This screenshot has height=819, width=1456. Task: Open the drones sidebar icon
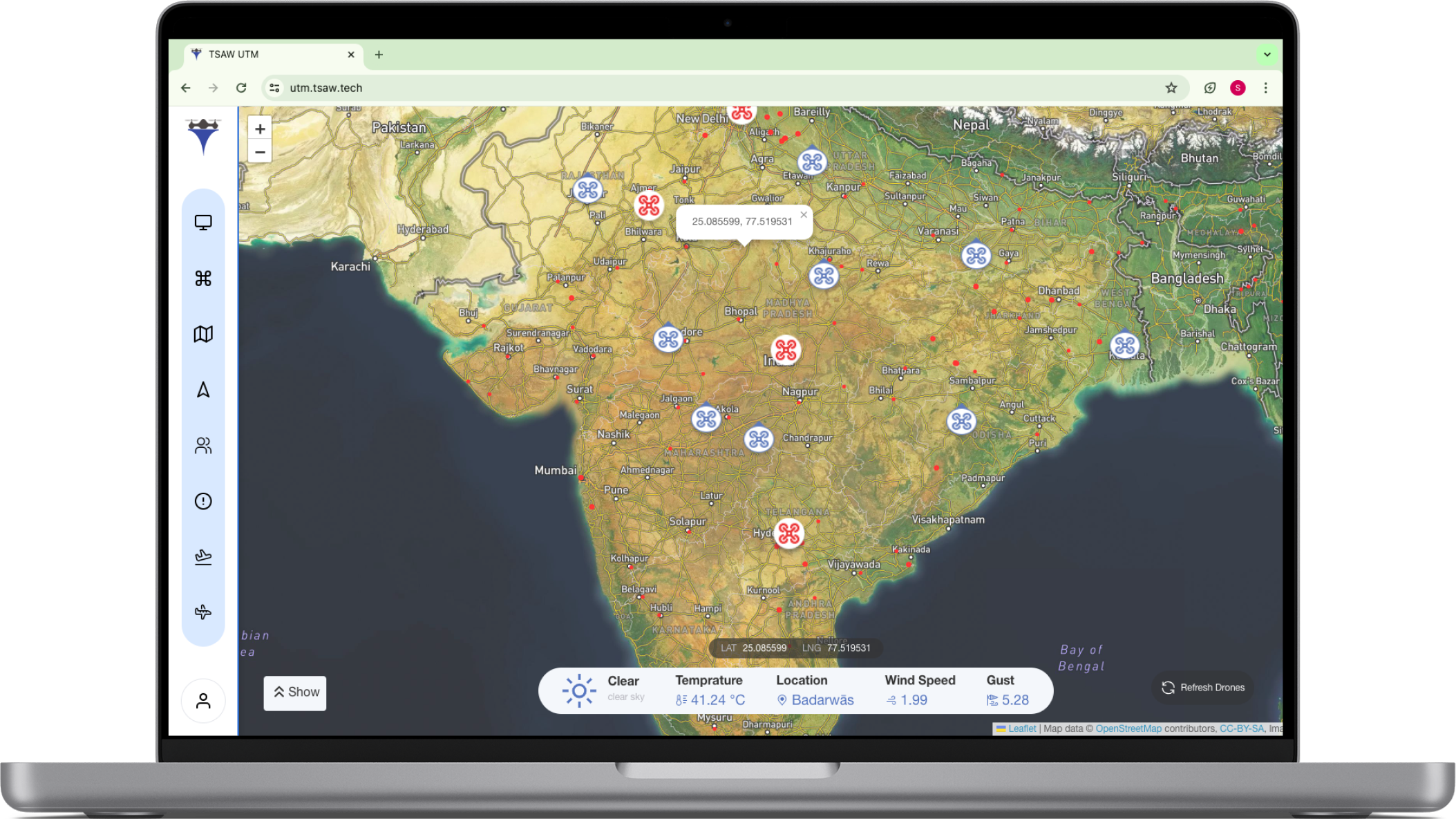pos(203,279)
